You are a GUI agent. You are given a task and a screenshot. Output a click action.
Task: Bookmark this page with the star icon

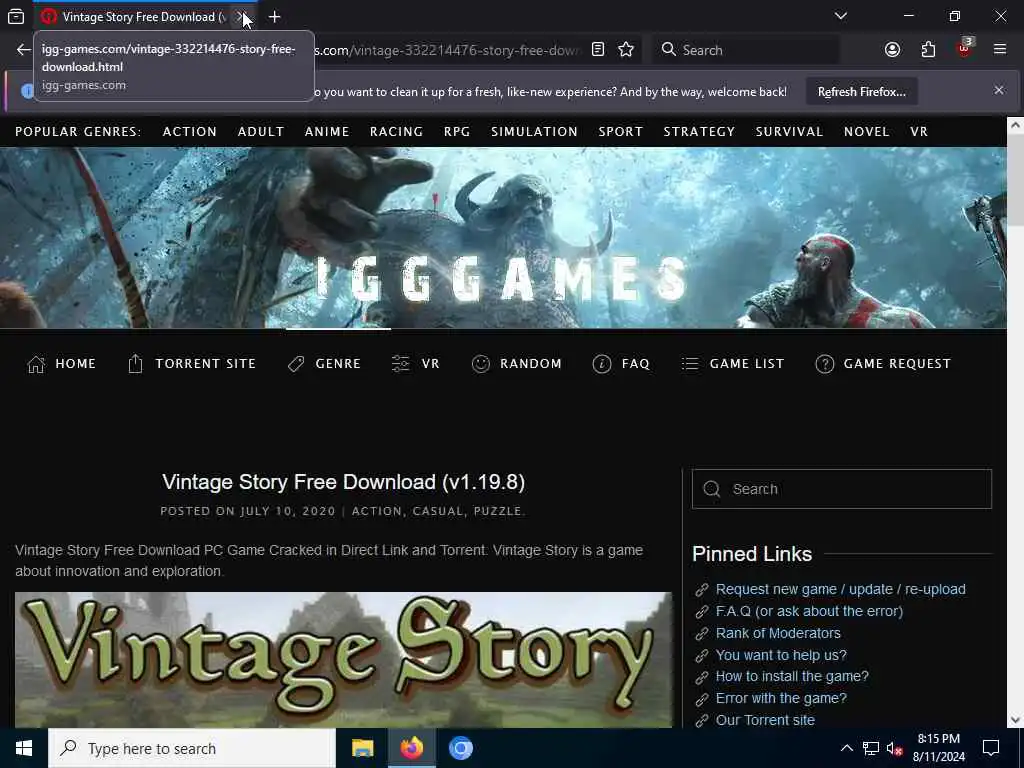[x=626, y=50]
